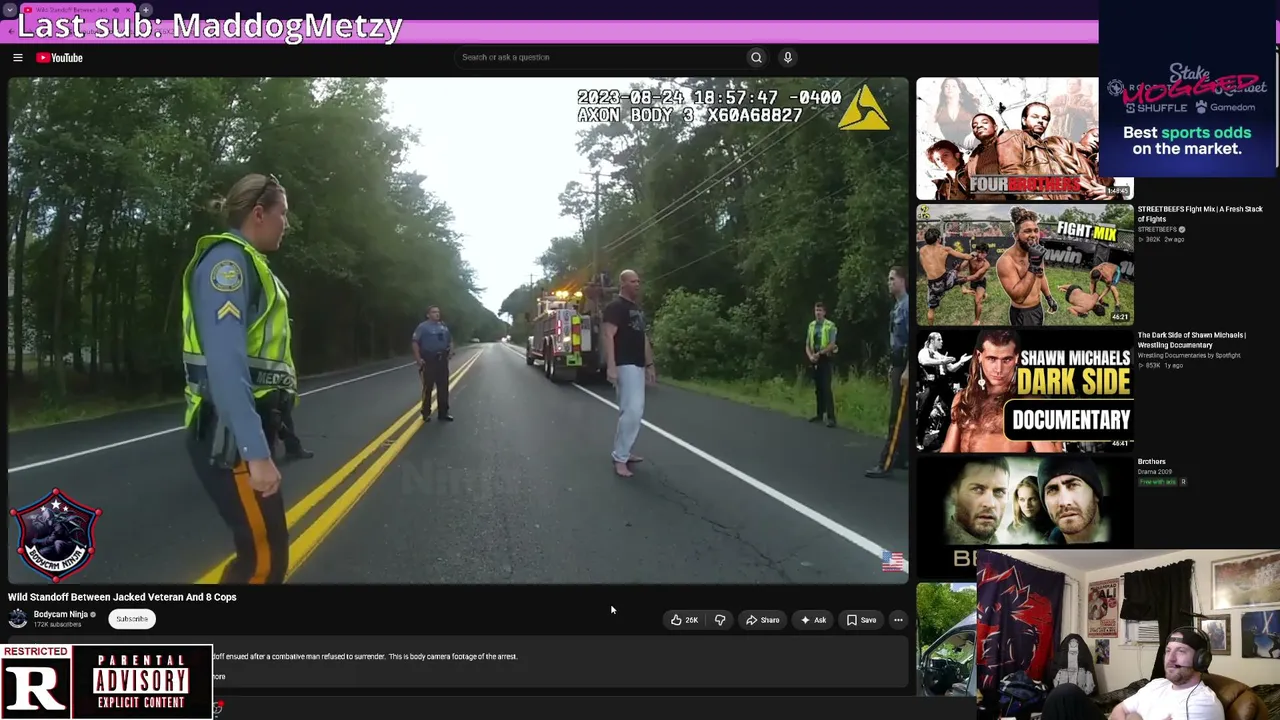Click 'Wrestling Documentaries by Spotfight' channel name
This screenshot has width=1280, height=720.
1188,356
